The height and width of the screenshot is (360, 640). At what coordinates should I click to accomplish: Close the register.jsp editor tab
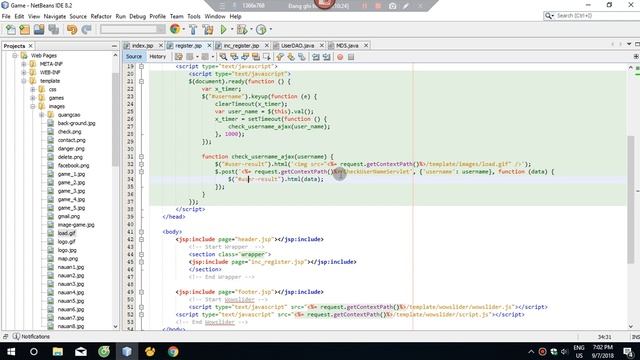(209, 45)
